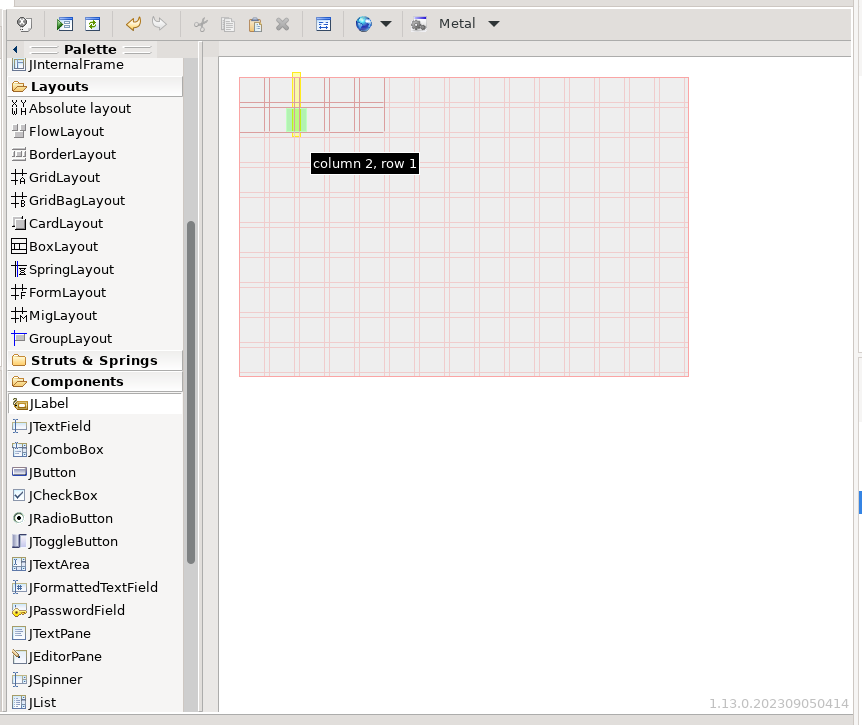
Task: Click the Refresh (reparse) toolbar icon
Action: point(92,24)
